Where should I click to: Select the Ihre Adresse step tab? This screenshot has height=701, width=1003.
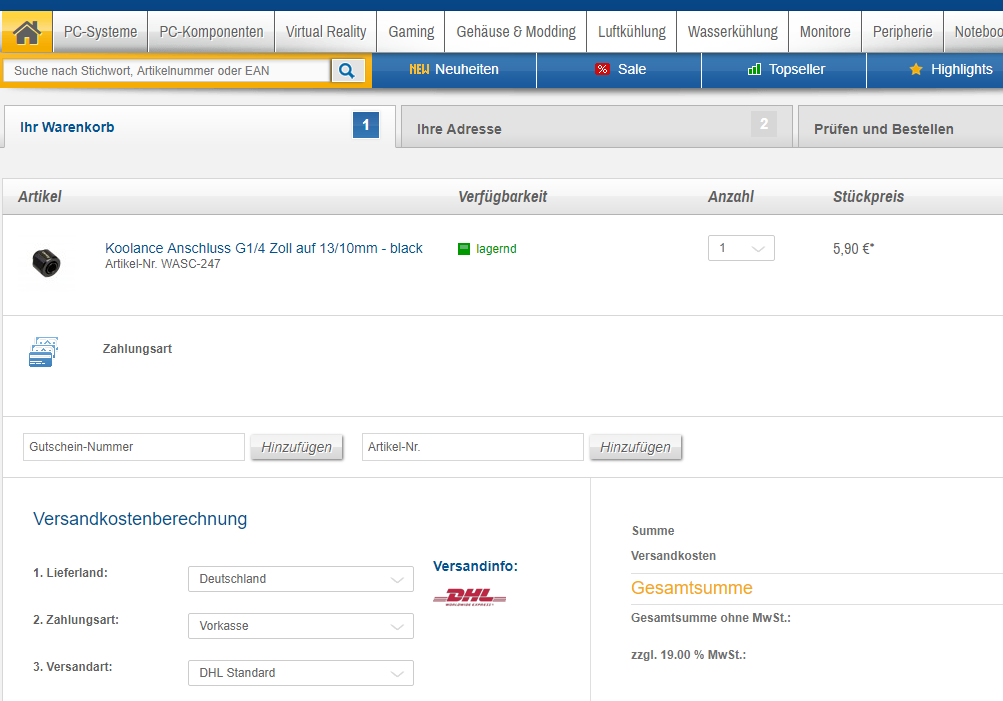click(x=596, y=127)
